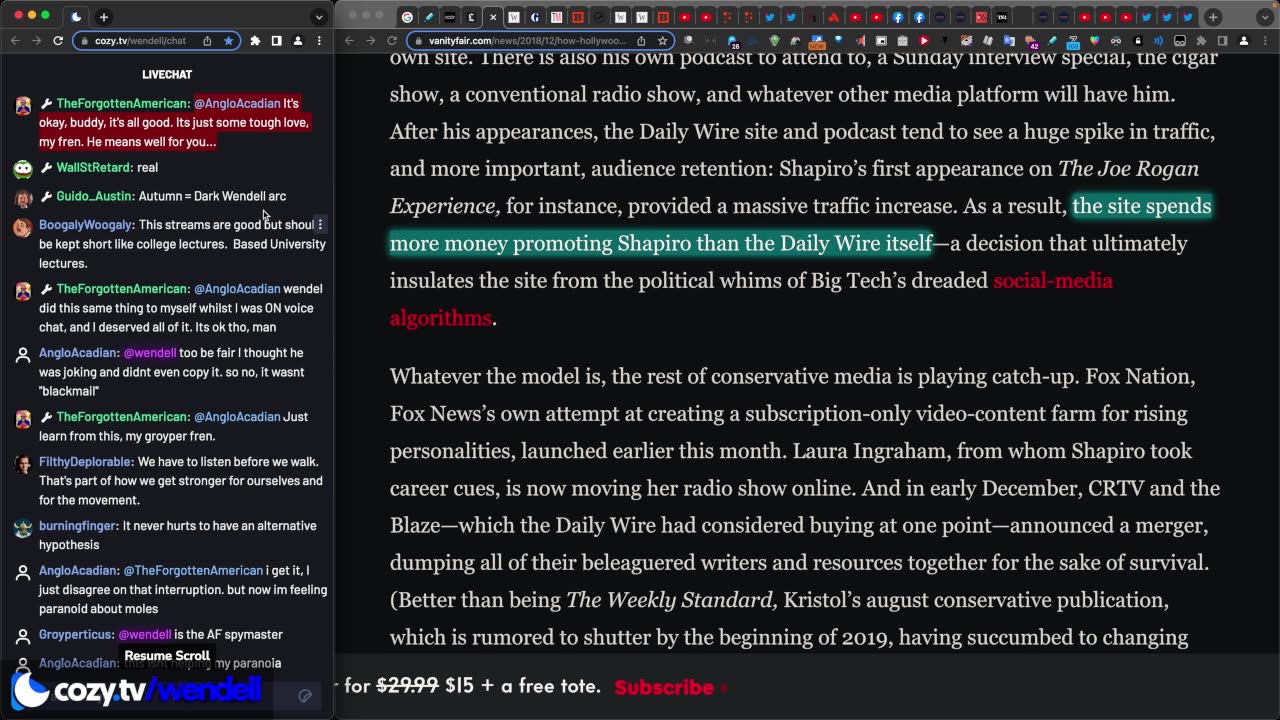Click FilthyDeplorable's avatar photo

coord(23,464)
